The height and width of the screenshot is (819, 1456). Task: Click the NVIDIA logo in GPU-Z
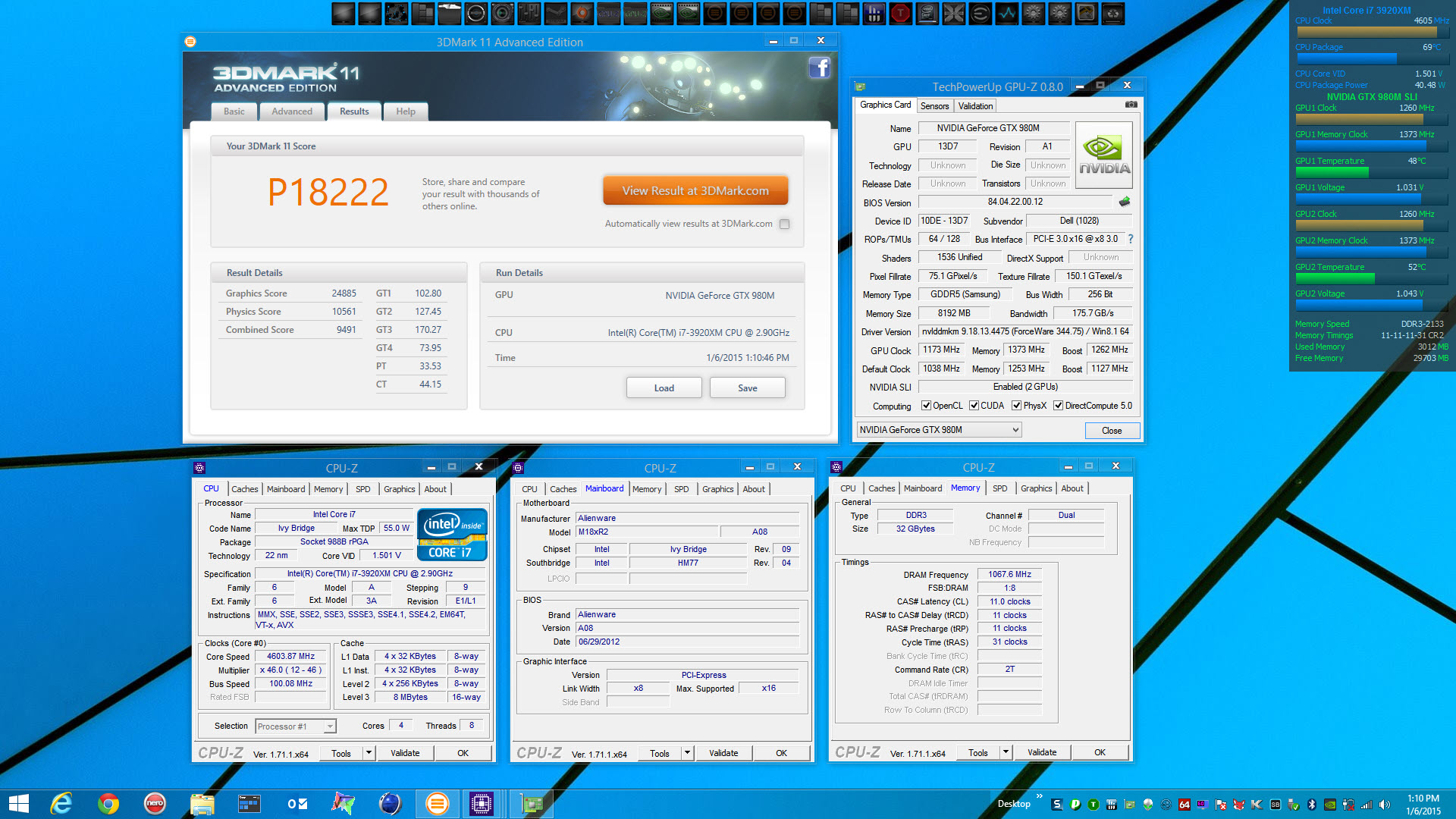pos(1104,155)
